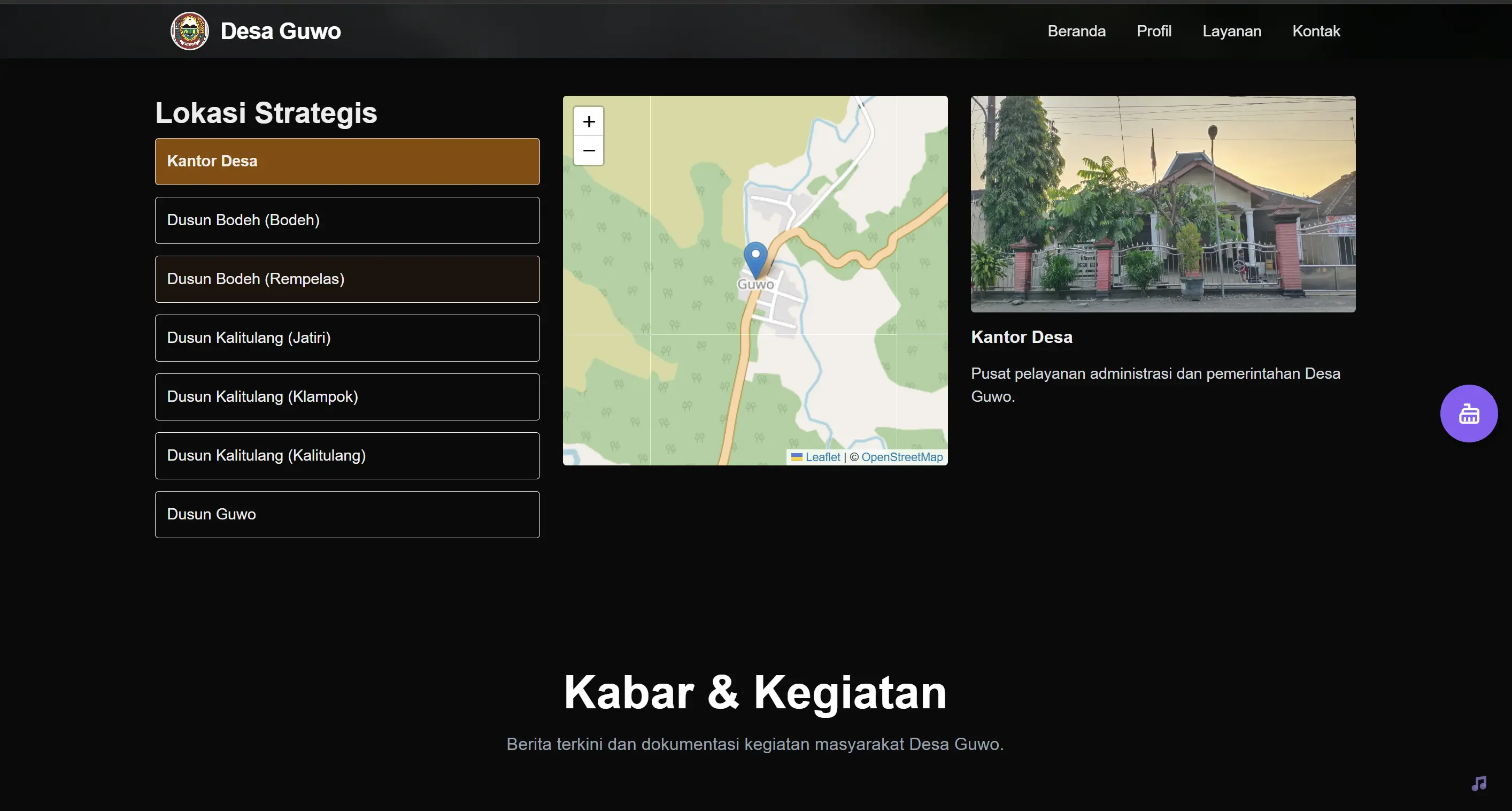Open the OpenStreetMap attribution link

902,457
